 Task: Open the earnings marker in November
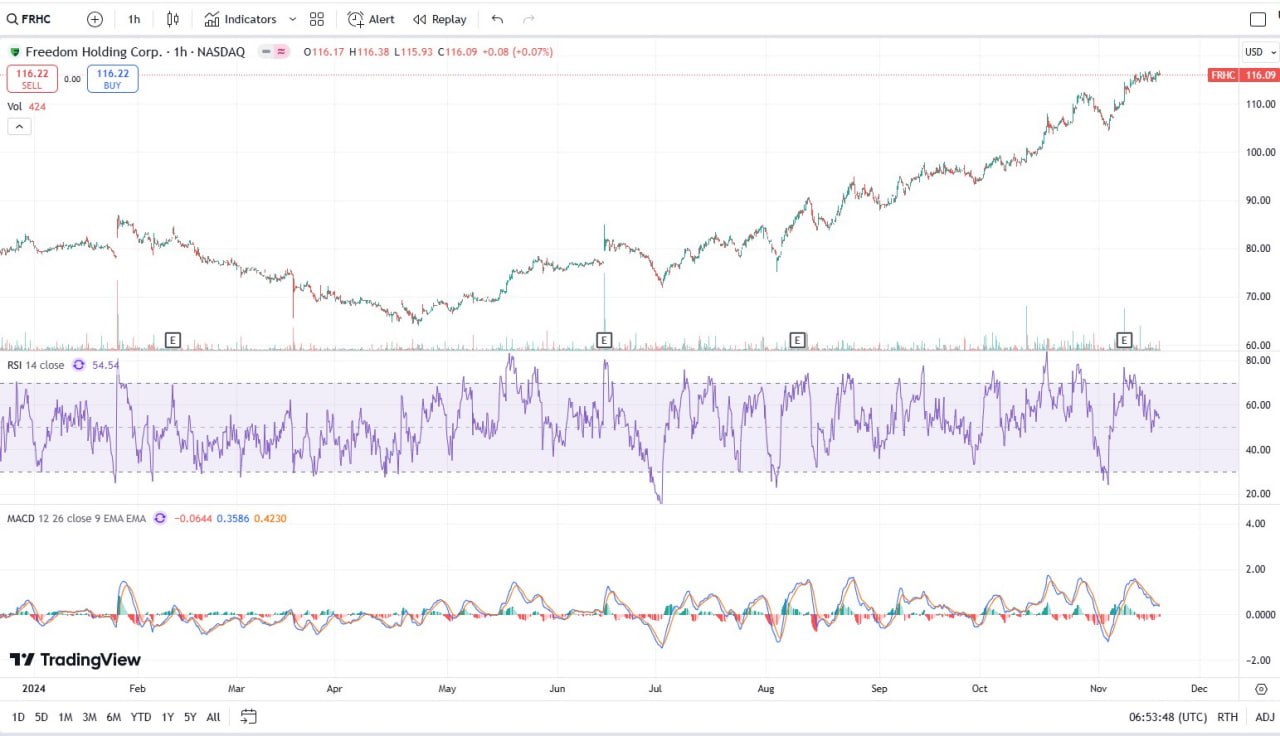pos(1124,340)
